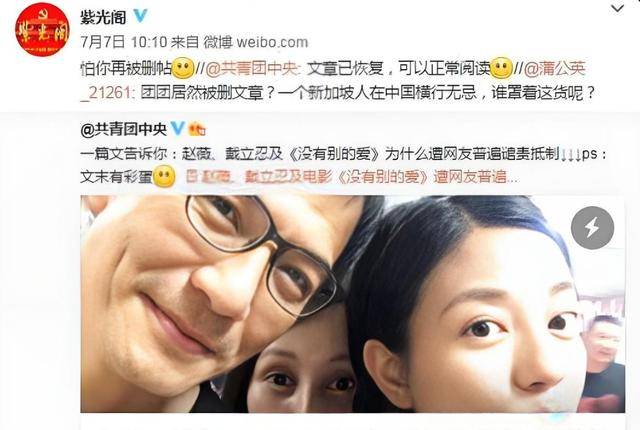Click the 《没有别的爱》 post text
The image size is (640, 430).
coord(336,154)
